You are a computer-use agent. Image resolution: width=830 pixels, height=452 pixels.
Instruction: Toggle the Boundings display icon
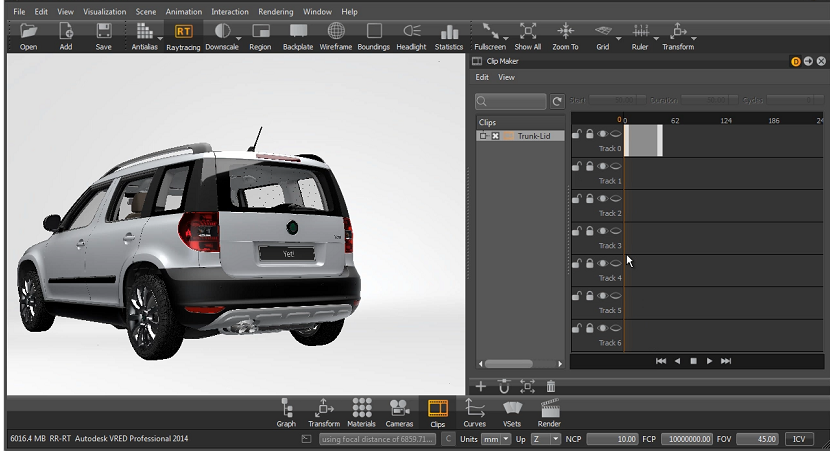pos(374,31)
